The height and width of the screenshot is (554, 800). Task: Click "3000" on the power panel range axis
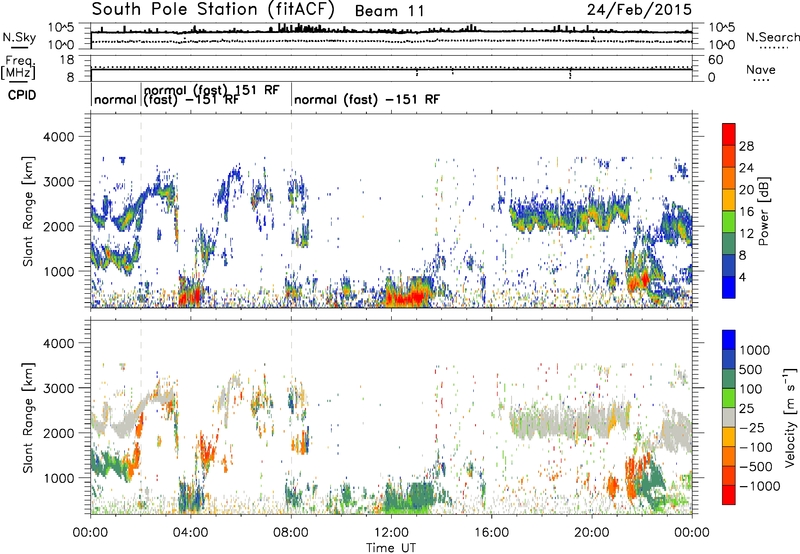tap(58, 182)
